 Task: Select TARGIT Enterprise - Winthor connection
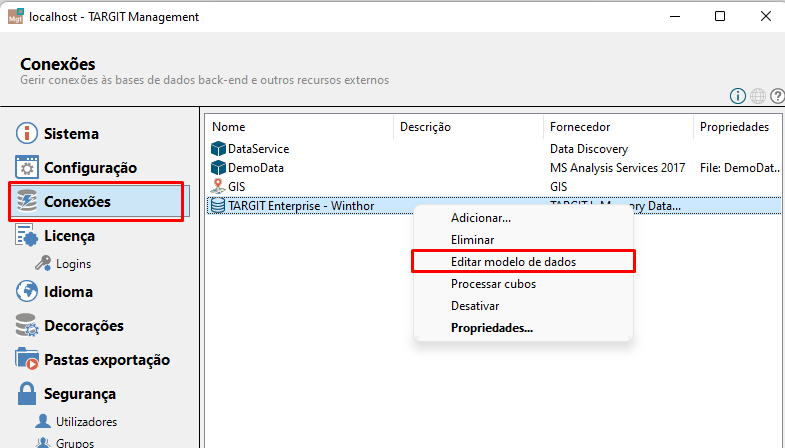[x=301, y=206]
